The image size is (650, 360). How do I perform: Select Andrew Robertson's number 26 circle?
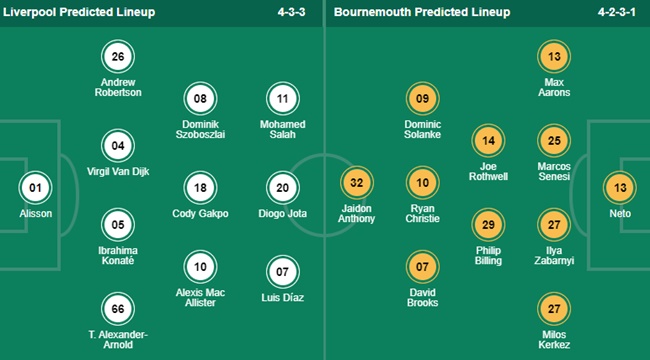click(118, 56)
